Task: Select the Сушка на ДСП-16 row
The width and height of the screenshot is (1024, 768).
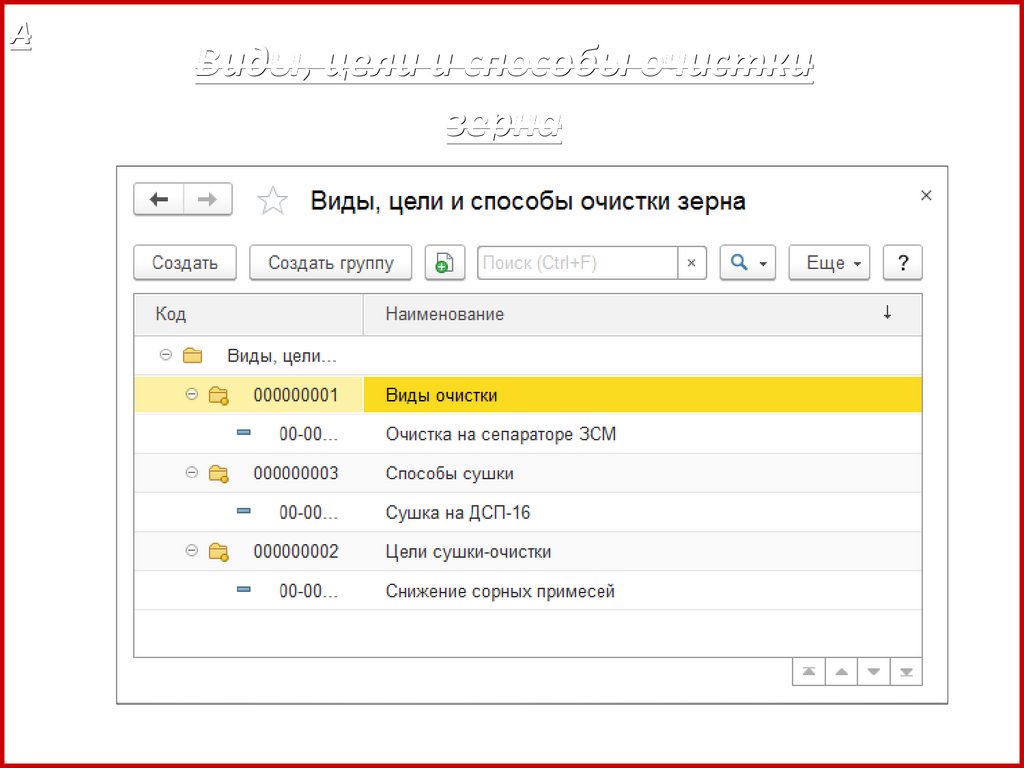Action: [x=528, y=513]
